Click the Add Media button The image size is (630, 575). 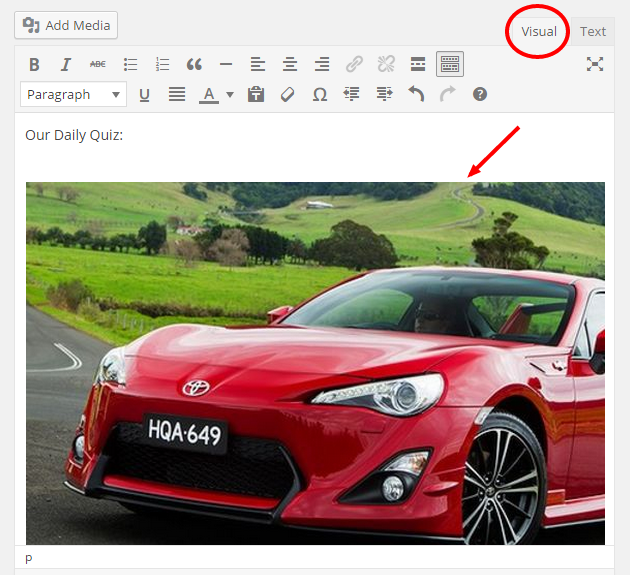coord(66,25)
